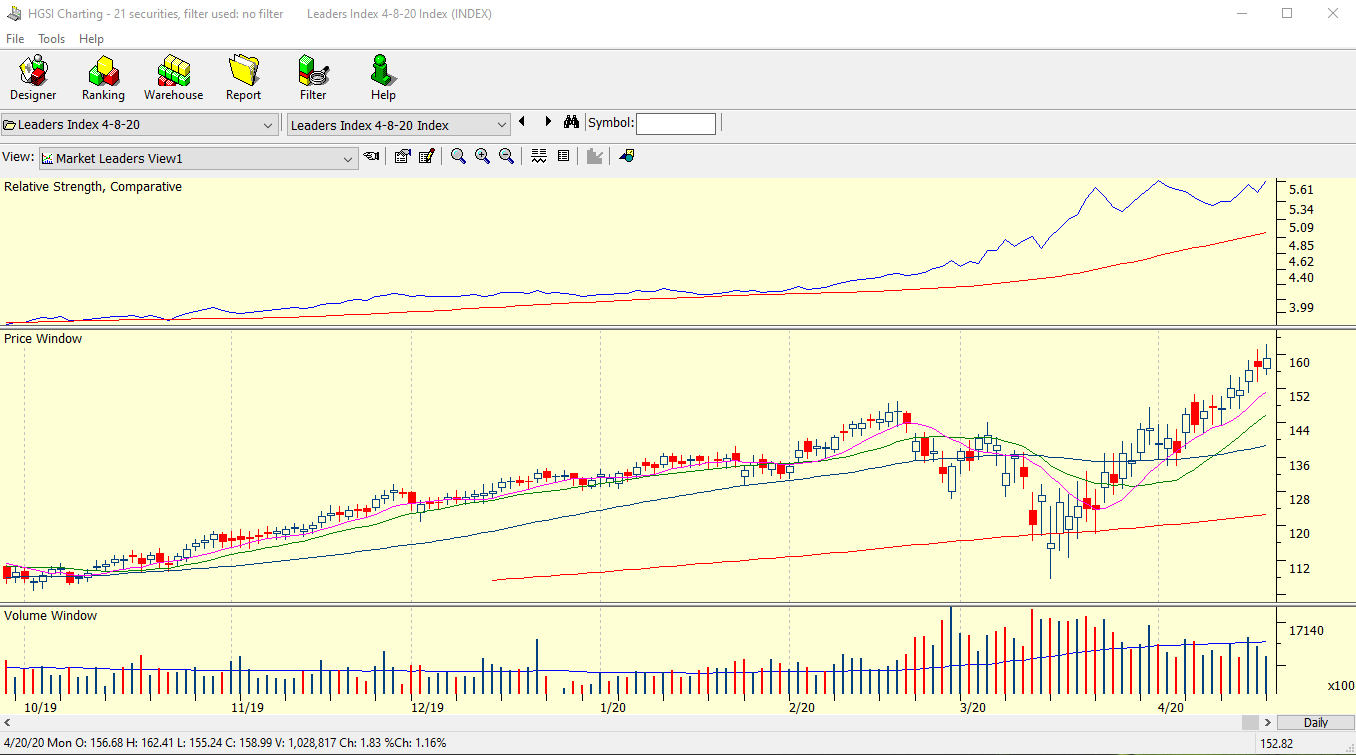1356x755 pixels.
Task: Click the blue shapes note icon
Action: tap(627, 156)
